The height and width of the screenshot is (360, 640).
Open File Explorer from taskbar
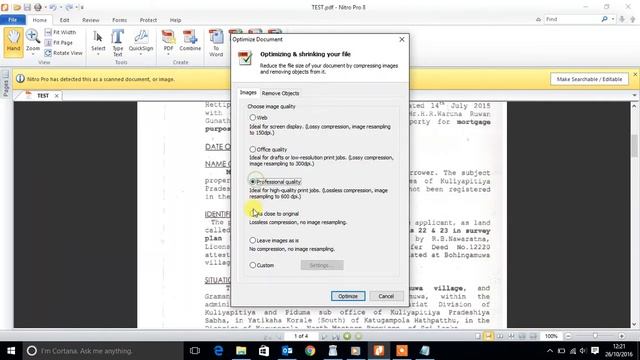pos(241,351)
